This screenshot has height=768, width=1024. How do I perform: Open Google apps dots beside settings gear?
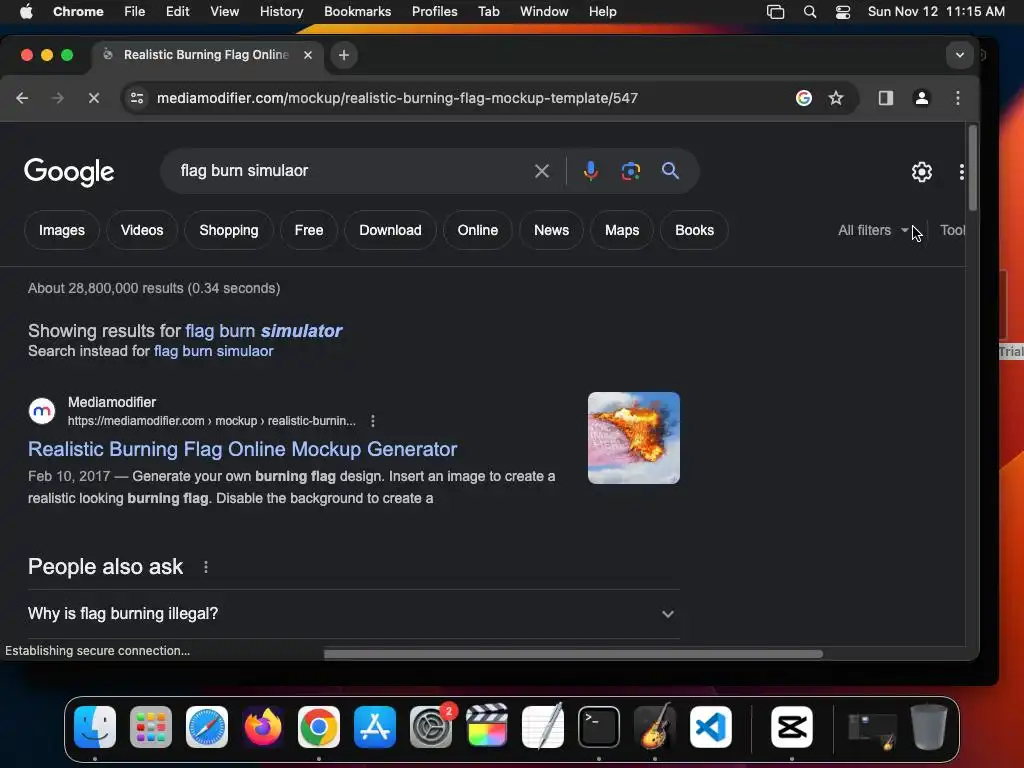961,172
